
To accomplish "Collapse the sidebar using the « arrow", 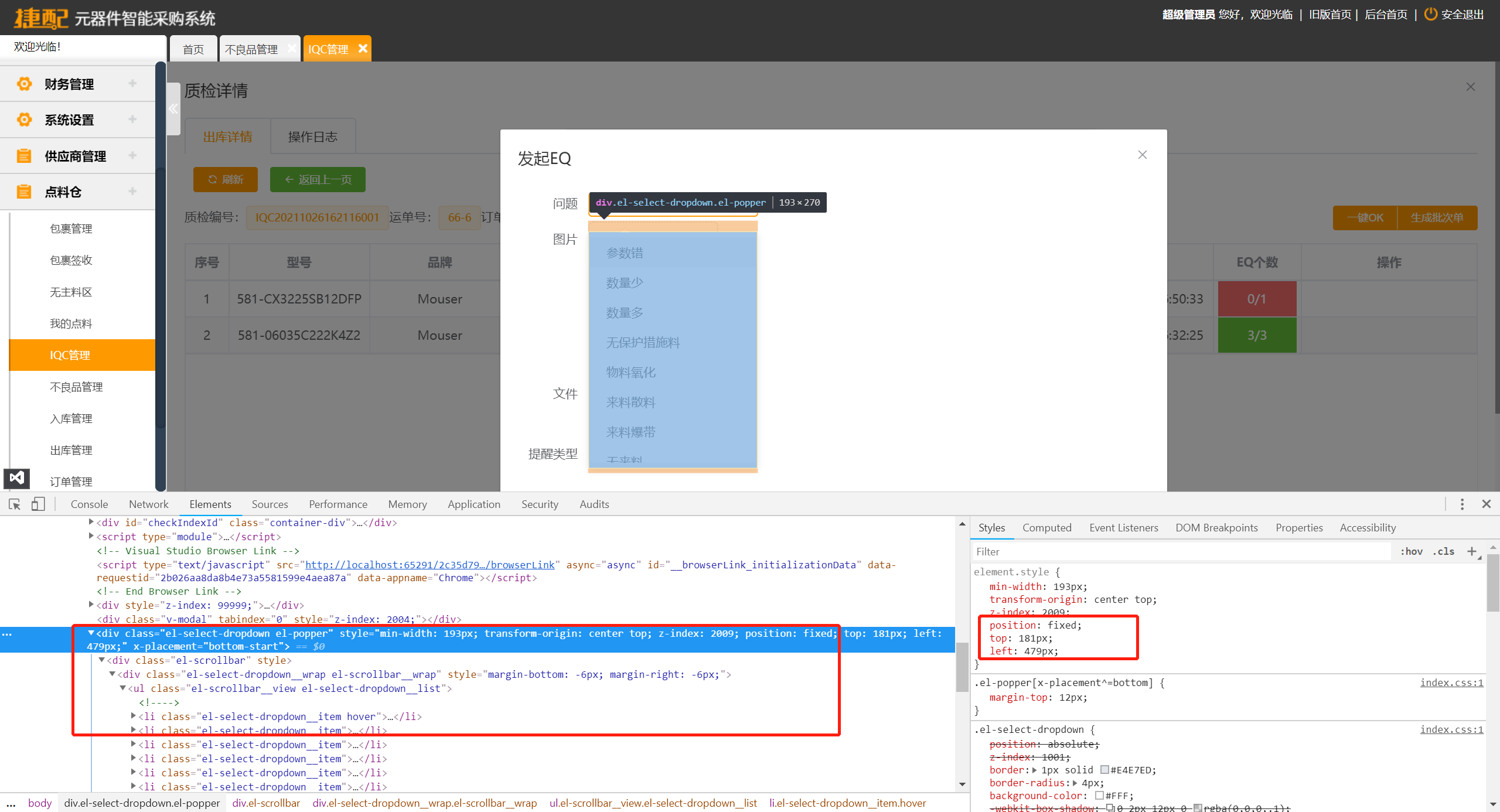I will click(x=173, y=109).
